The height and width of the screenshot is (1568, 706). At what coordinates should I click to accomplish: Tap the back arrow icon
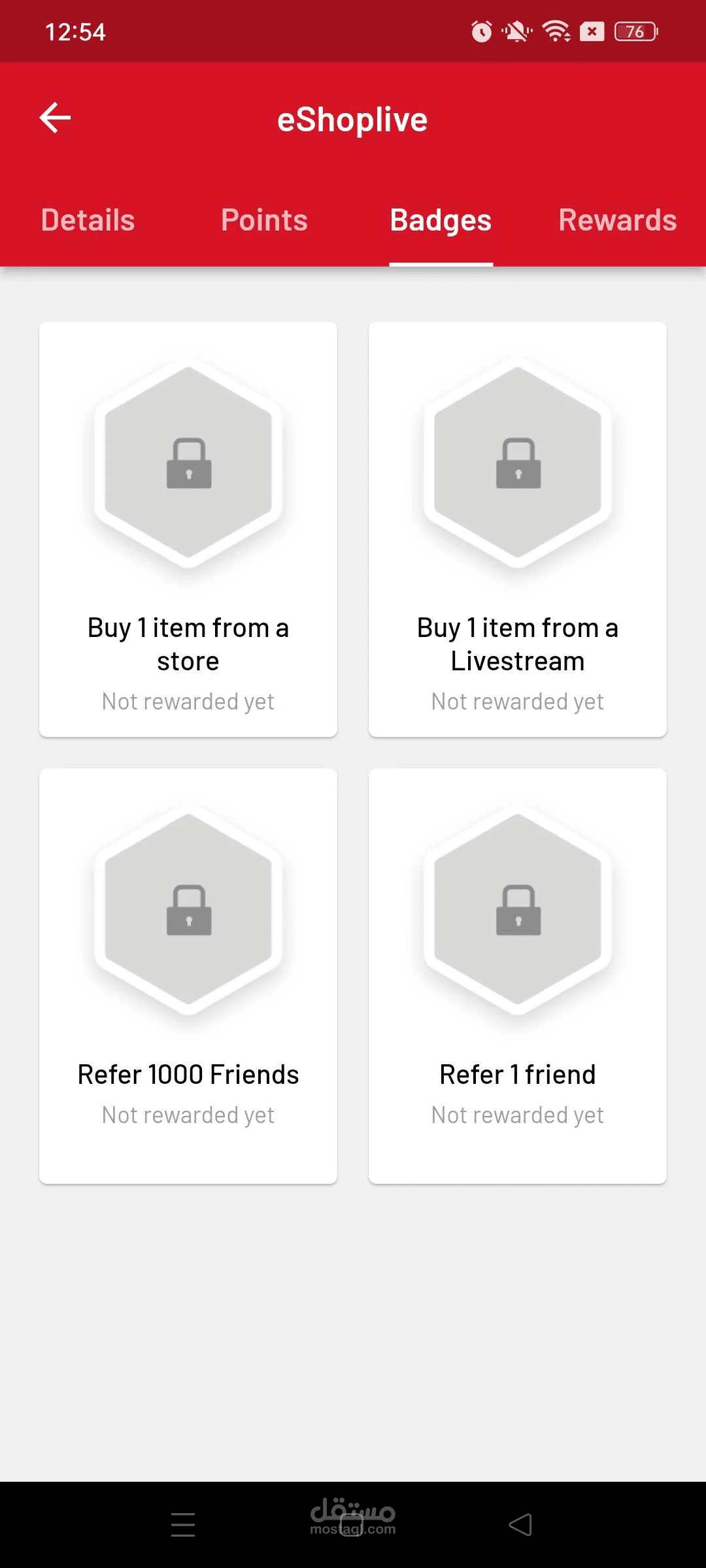56,118
